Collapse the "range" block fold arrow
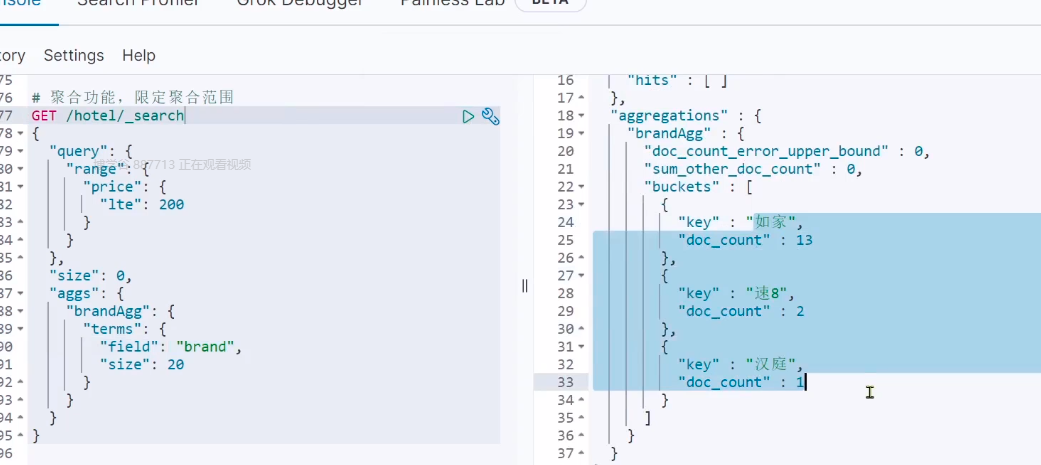This screenshot has height=465, width=1041. point(21,169)
